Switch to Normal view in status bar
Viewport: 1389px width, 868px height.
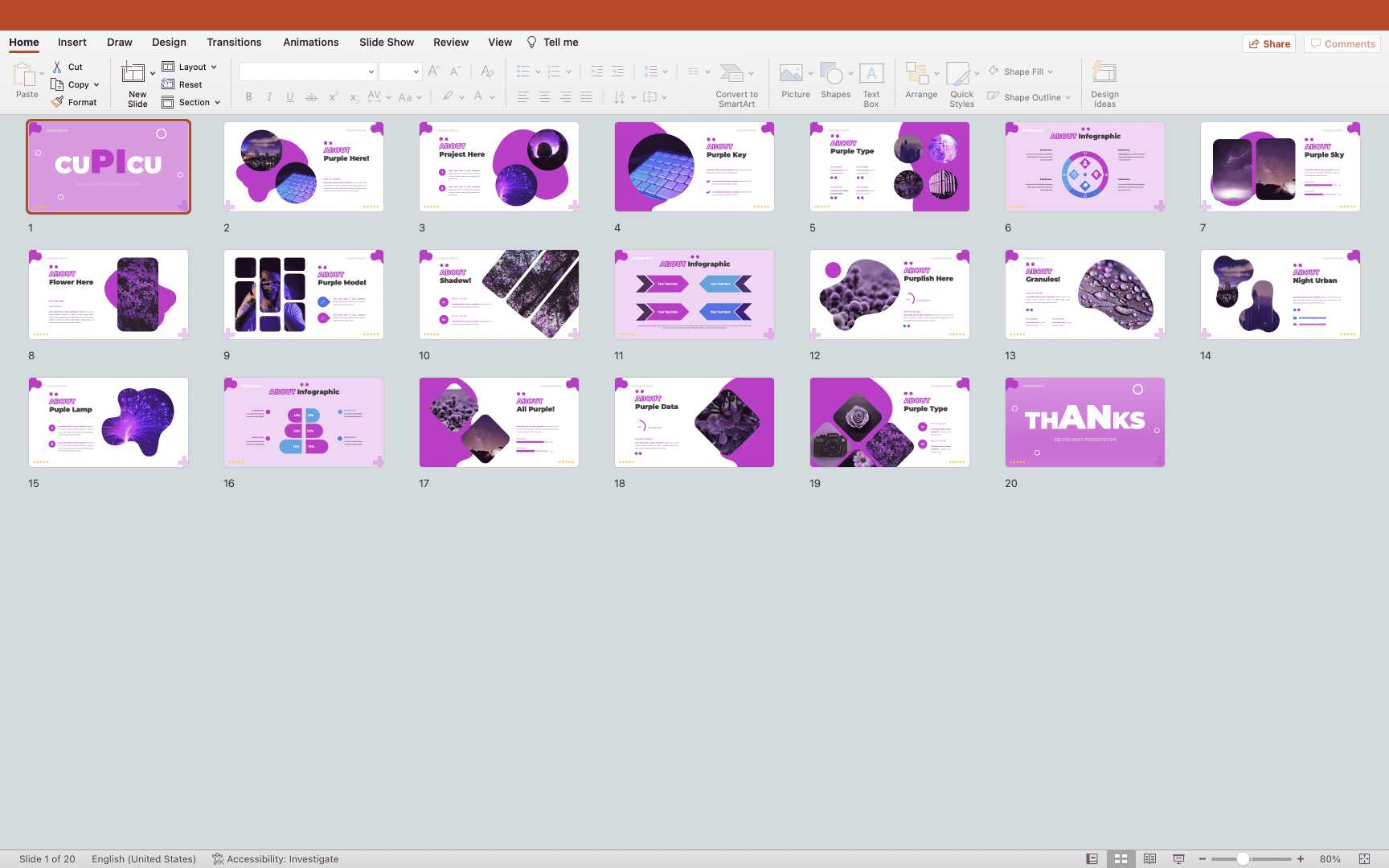[1092, 858]
